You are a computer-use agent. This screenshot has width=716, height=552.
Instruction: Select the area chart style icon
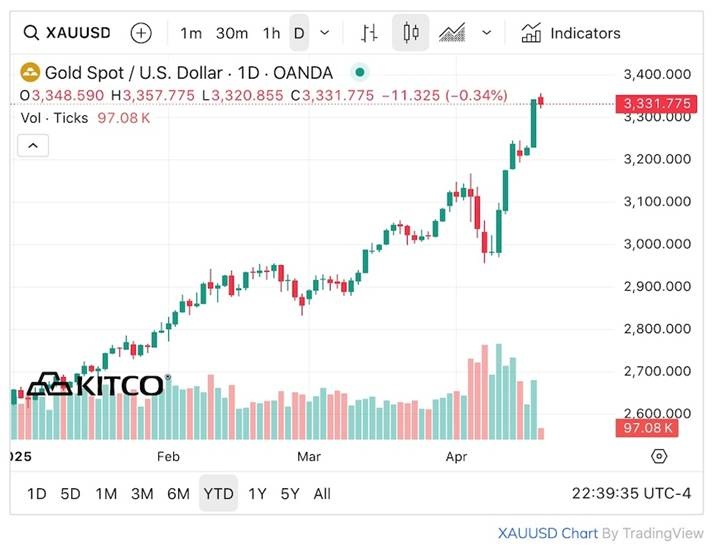pos(453,33)
